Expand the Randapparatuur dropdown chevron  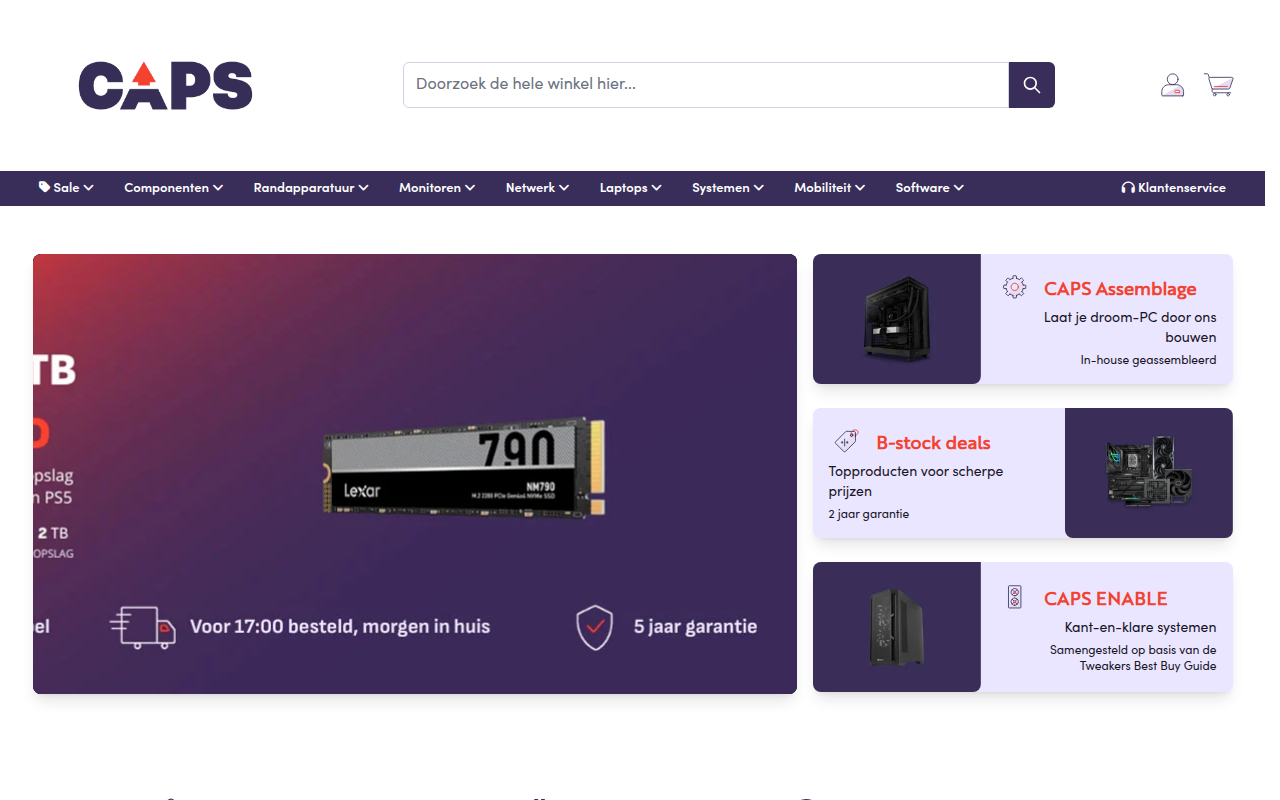coord(364,188)
